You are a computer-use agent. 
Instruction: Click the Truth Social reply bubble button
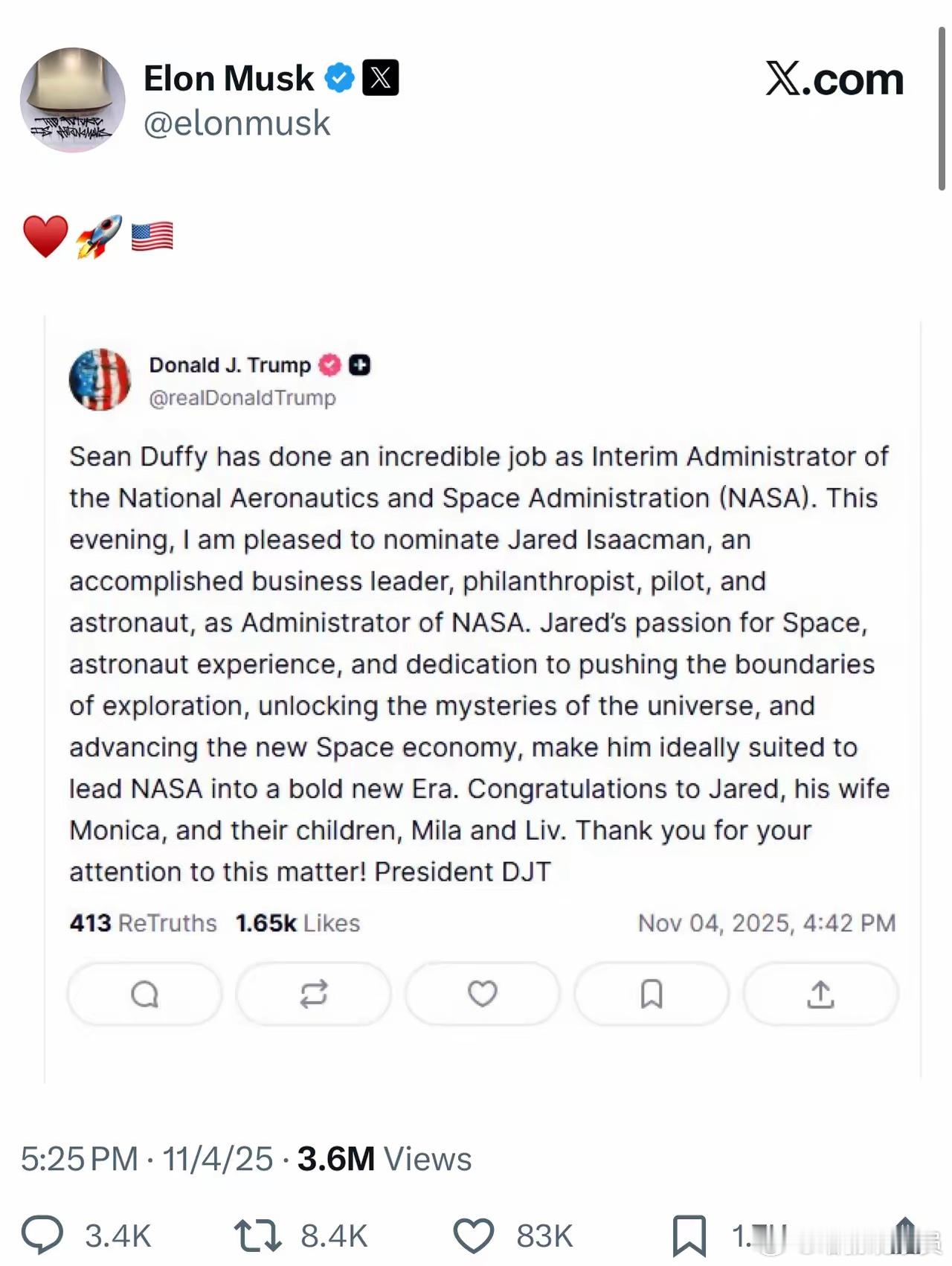point(144,994)
